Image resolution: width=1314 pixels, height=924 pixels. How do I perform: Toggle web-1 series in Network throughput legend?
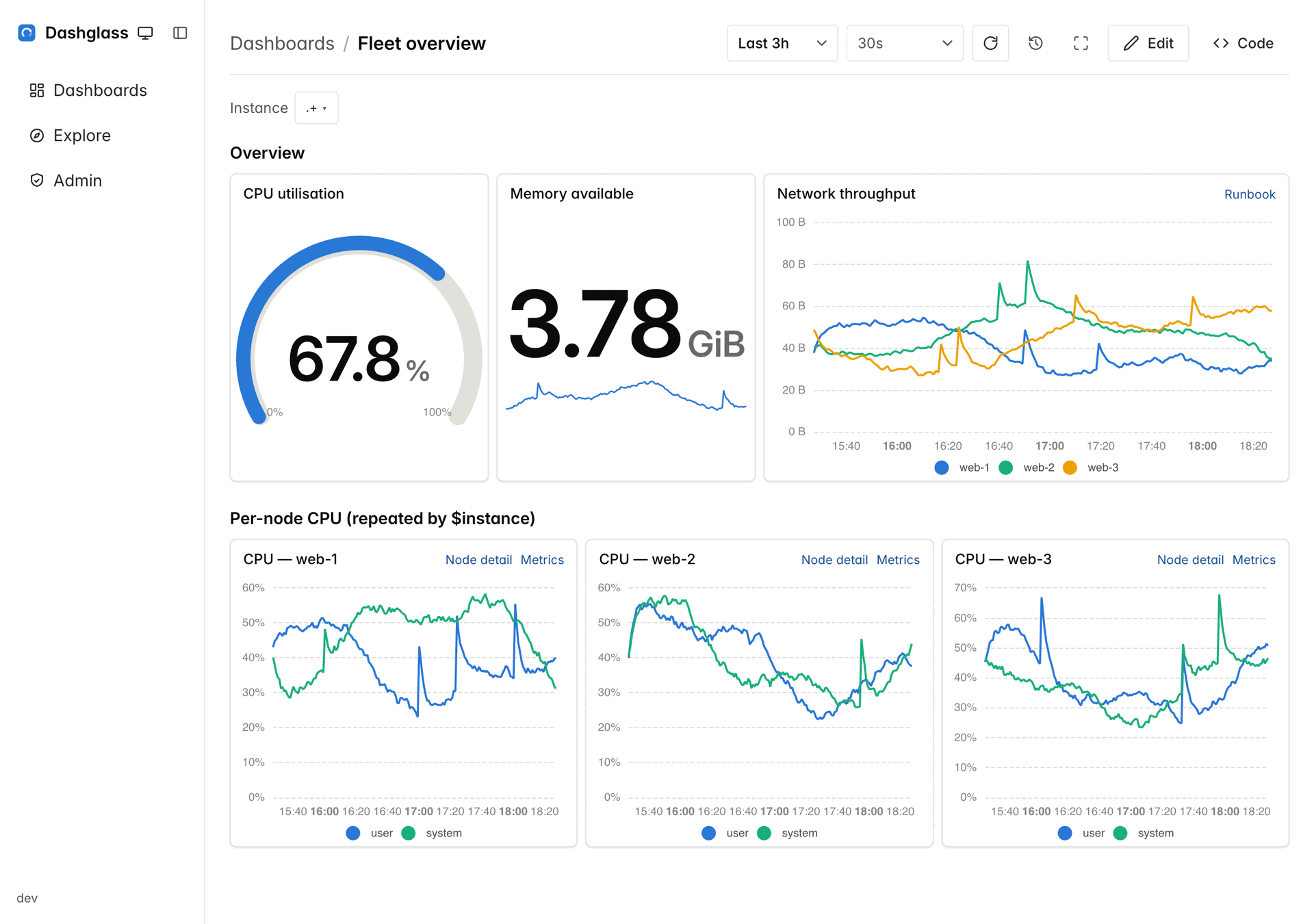[x=963, y=467]
